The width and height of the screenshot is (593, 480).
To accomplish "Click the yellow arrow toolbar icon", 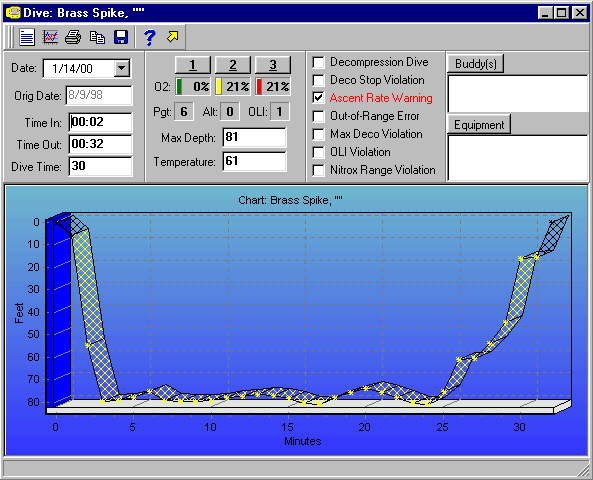I will coord(172,37).
